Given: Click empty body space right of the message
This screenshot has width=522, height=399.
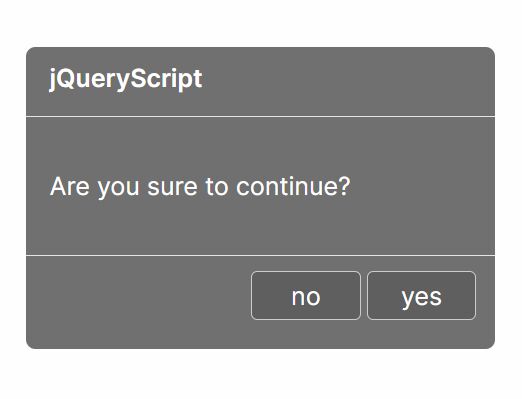Looking at the screenshot, I should pyautogui.click(x=422, y=187).
